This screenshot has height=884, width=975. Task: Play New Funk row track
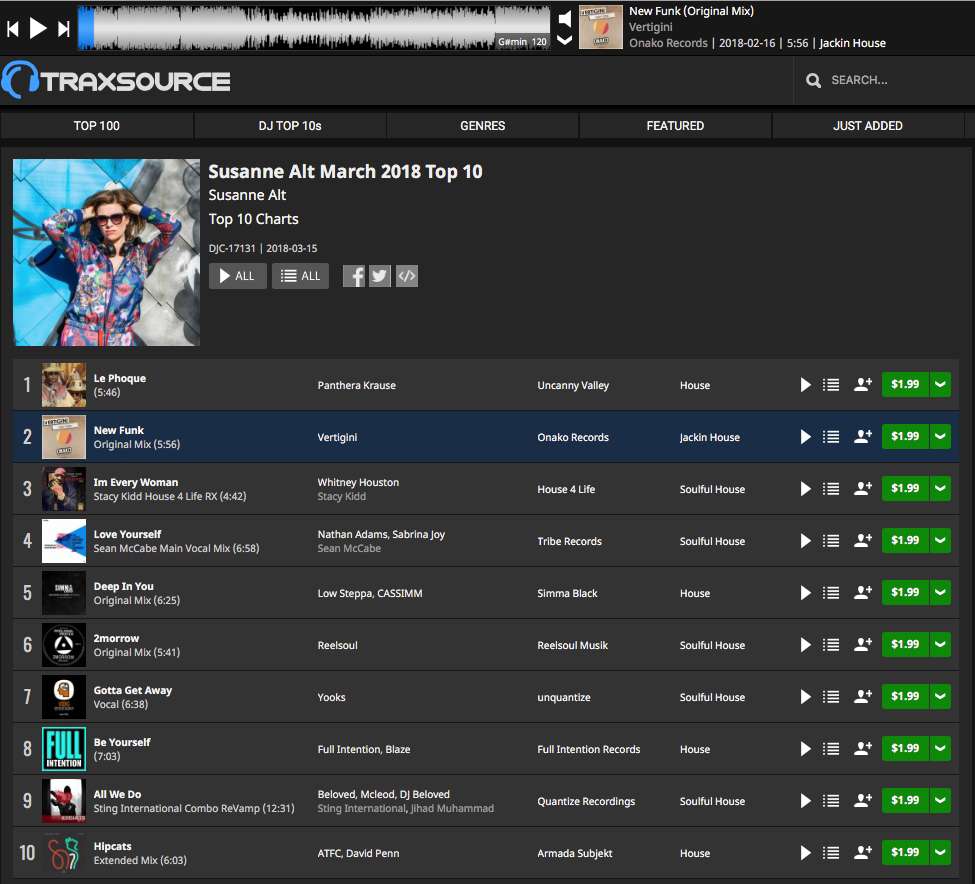pos(805,437)
